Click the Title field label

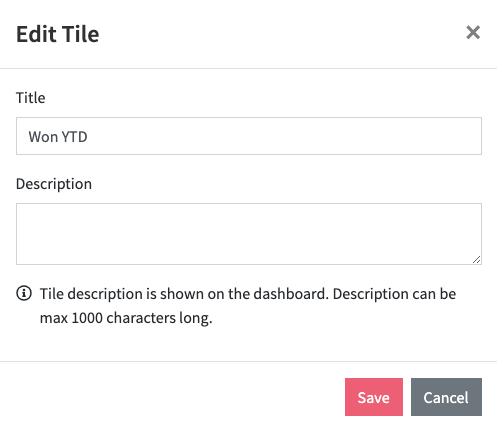[31, 98]
